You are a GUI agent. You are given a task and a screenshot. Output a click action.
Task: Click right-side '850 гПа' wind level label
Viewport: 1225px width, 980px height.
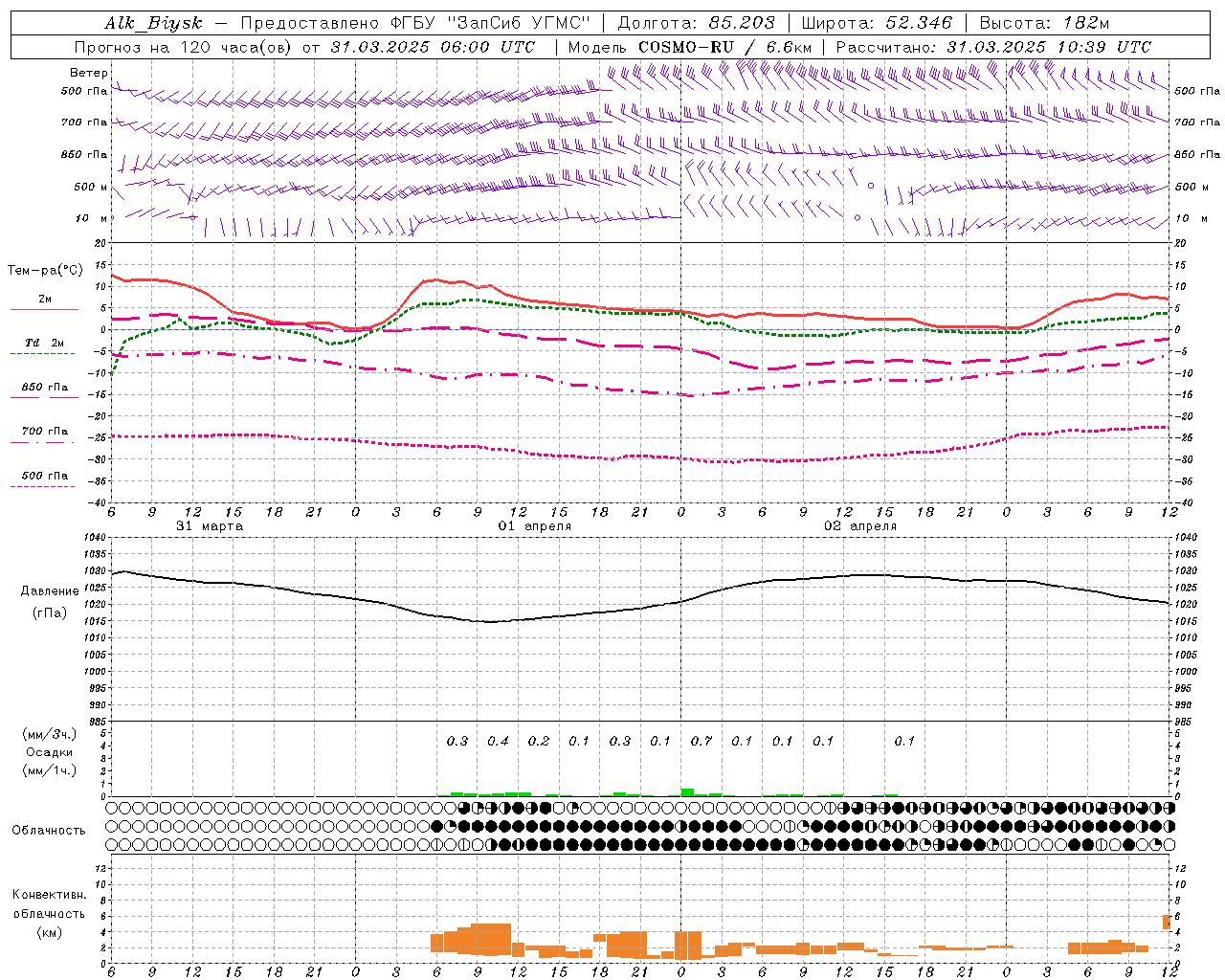[1197, 154]
